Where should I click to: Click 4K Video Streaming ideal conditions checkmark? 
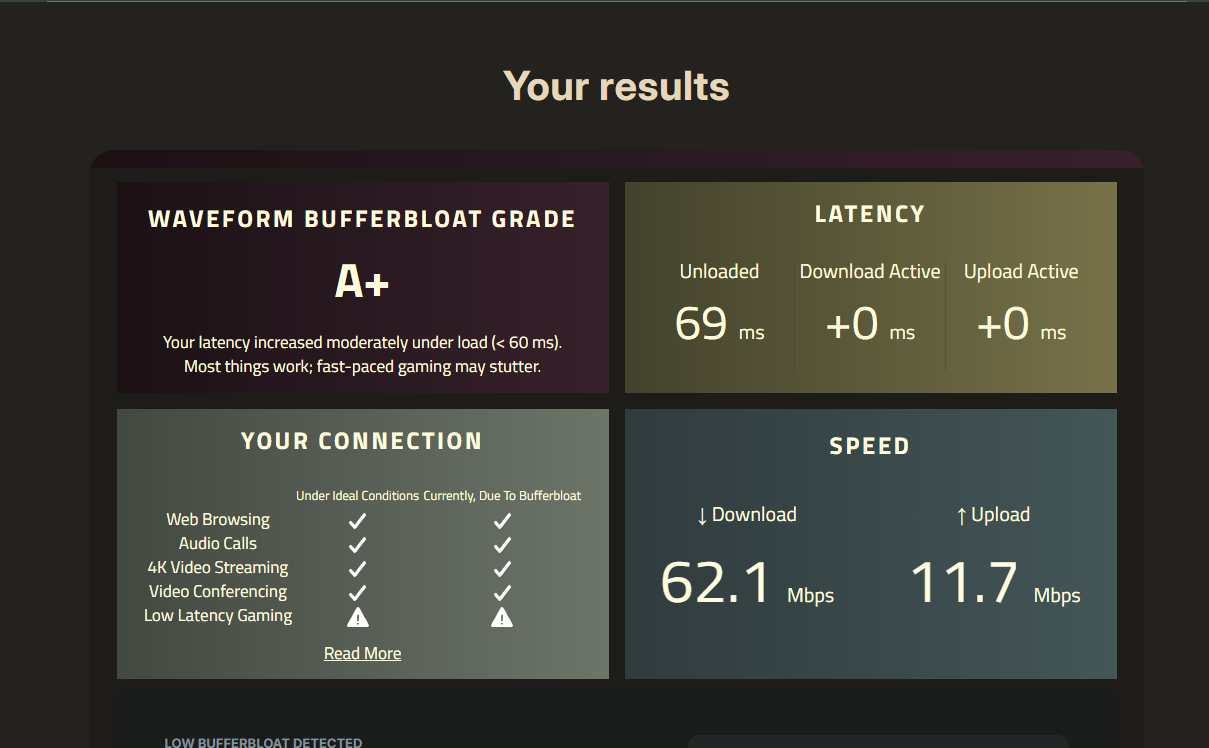coord(357,568)
